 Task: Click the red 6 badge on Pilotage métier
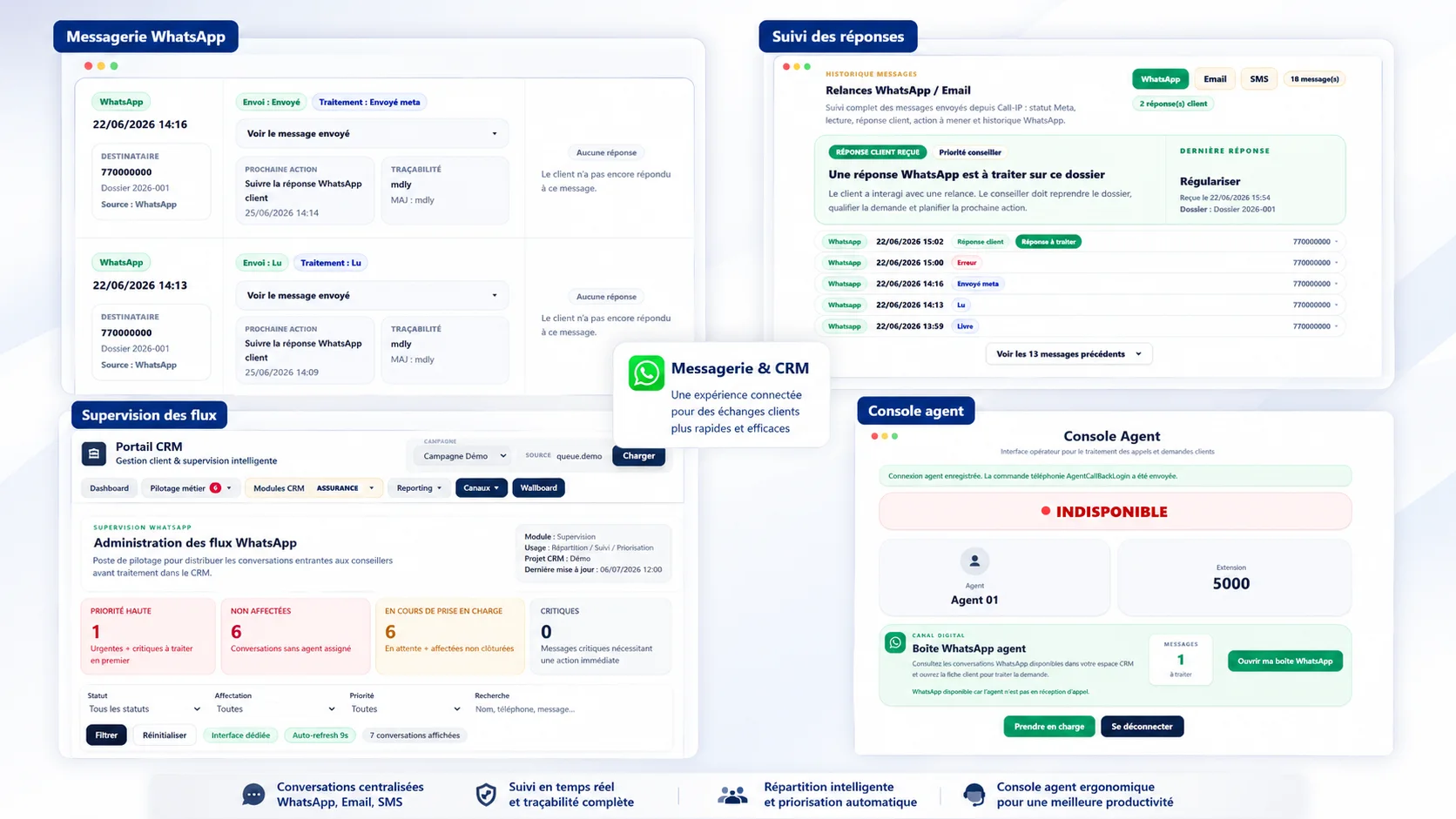click(x=215, y=487)
